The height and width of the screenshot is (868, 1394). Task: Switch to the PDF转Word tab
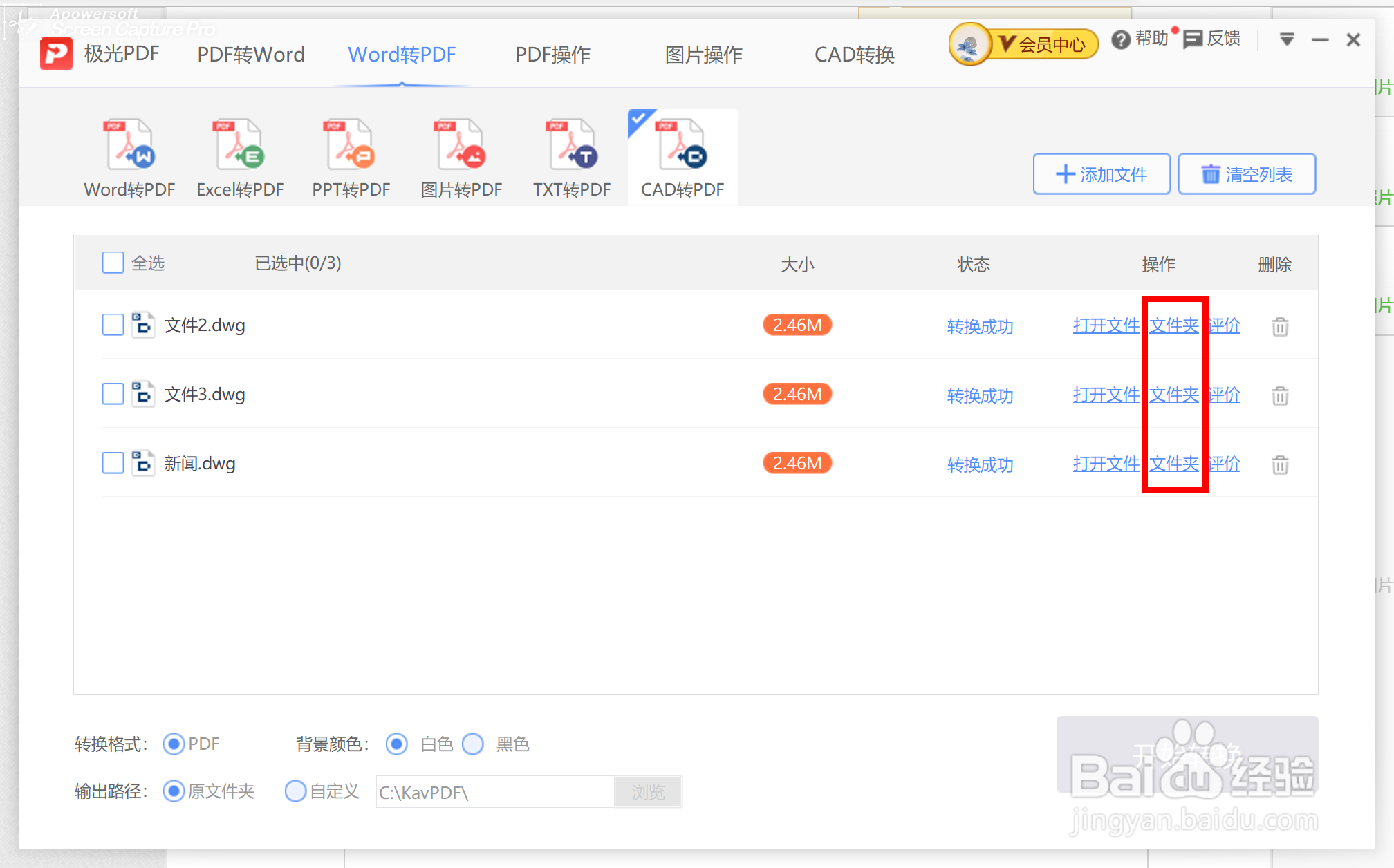(251, 55)
